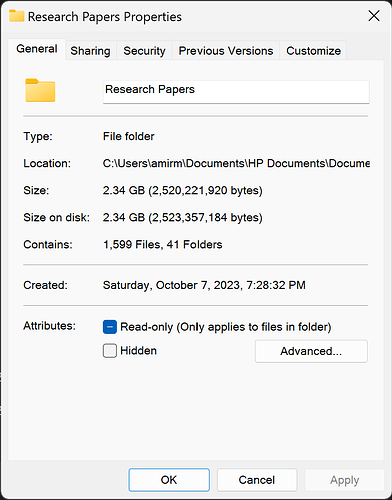Click the Location path text
Viewport: 392px width, 500px height.
tap(236, 163)
